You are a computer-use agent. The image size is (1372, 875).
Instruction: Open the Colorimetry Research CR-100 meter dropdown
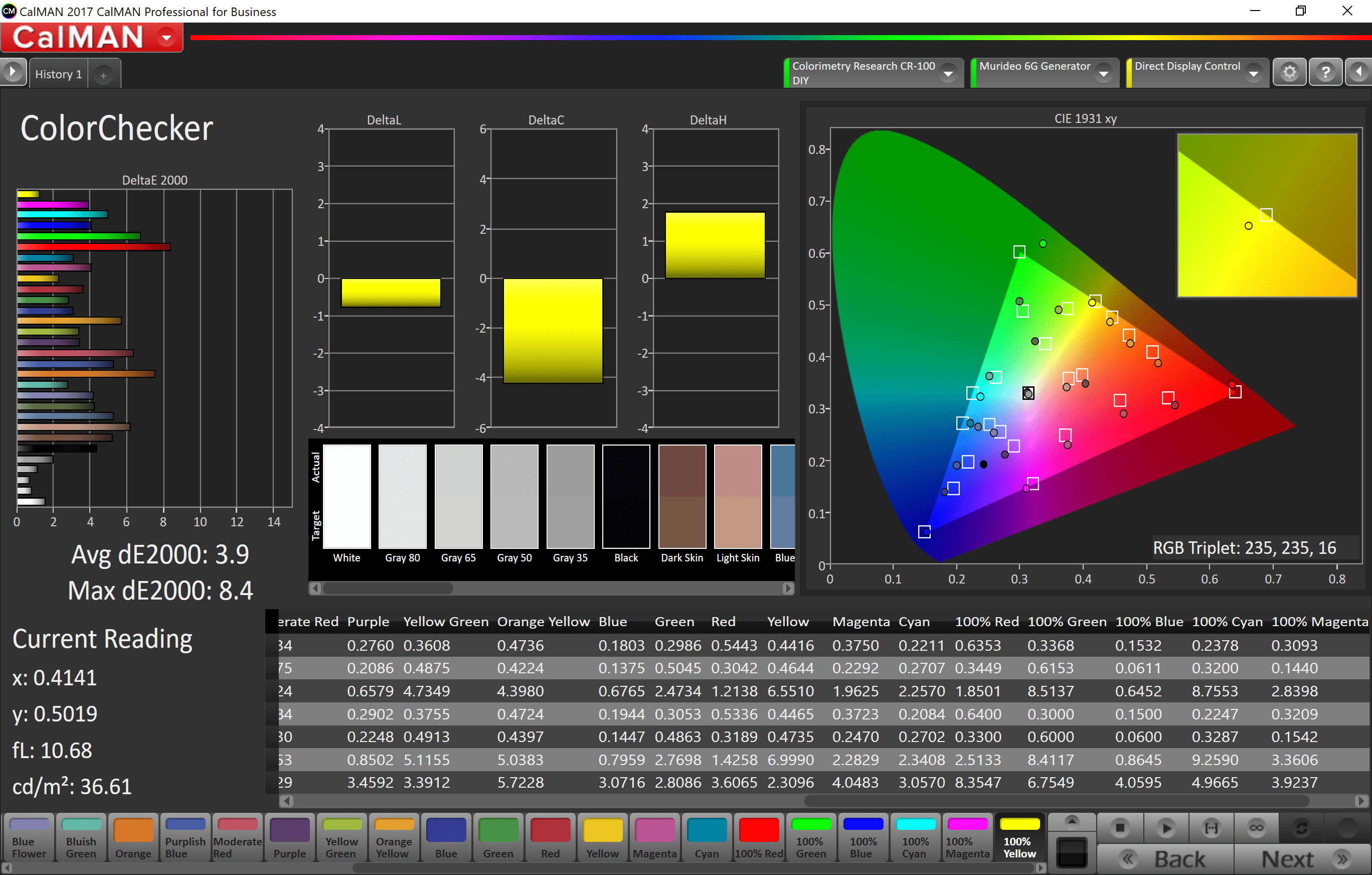948,73
